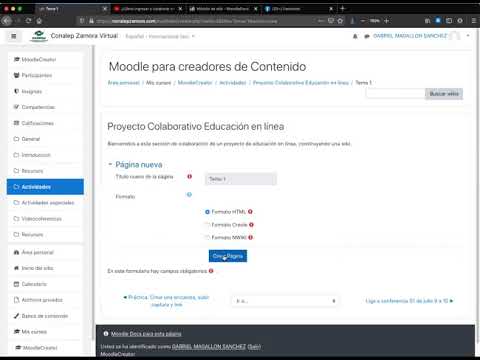Image resolution: width=480 pixels, height=360 pixels.
Task: Open Insignias in the side menu
Action: point(45,91)
